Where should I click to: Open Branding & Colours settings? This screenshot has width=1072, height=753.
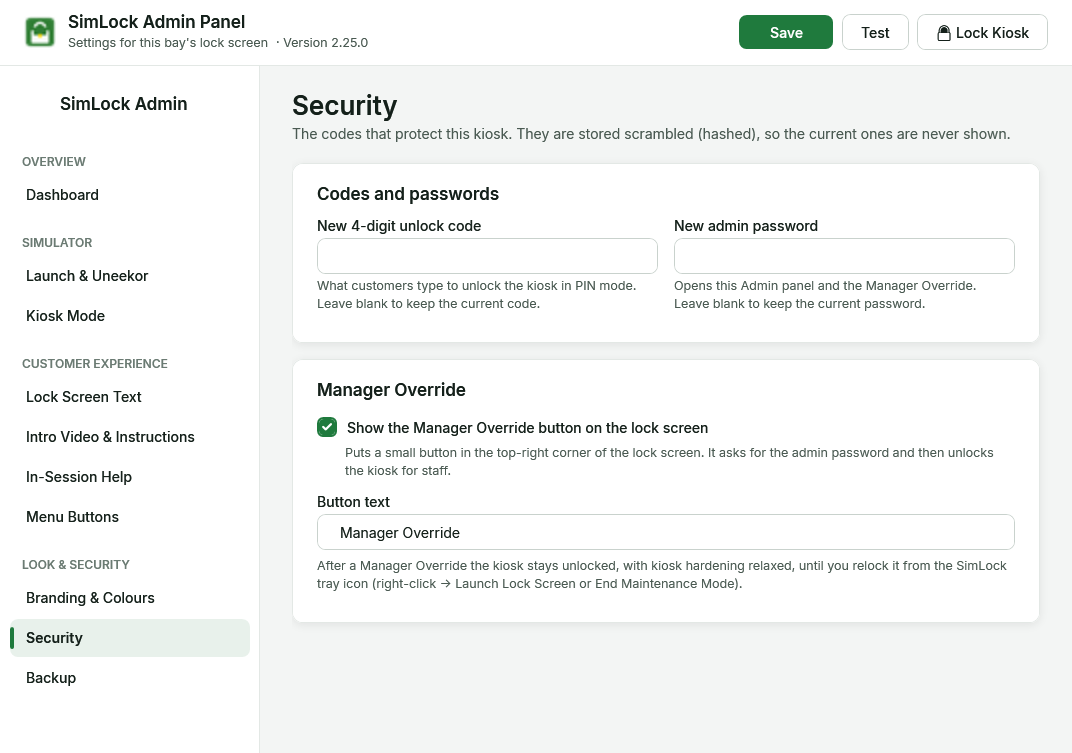coord(130,598)
